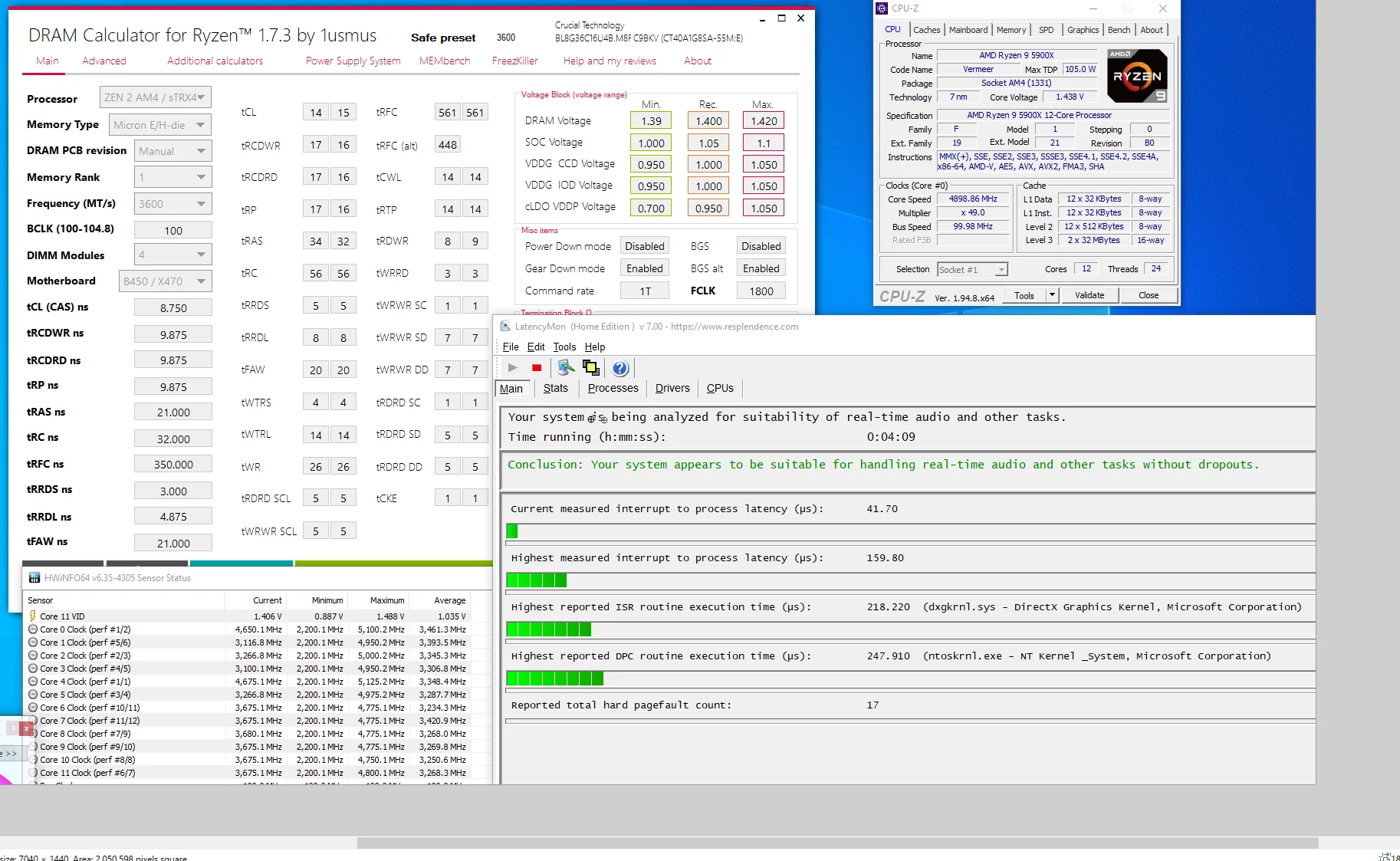This screenshot has height=861, width=1400.
Task: Switch to Advanced tab in DRAM Calculator
Action: (104, 61)
